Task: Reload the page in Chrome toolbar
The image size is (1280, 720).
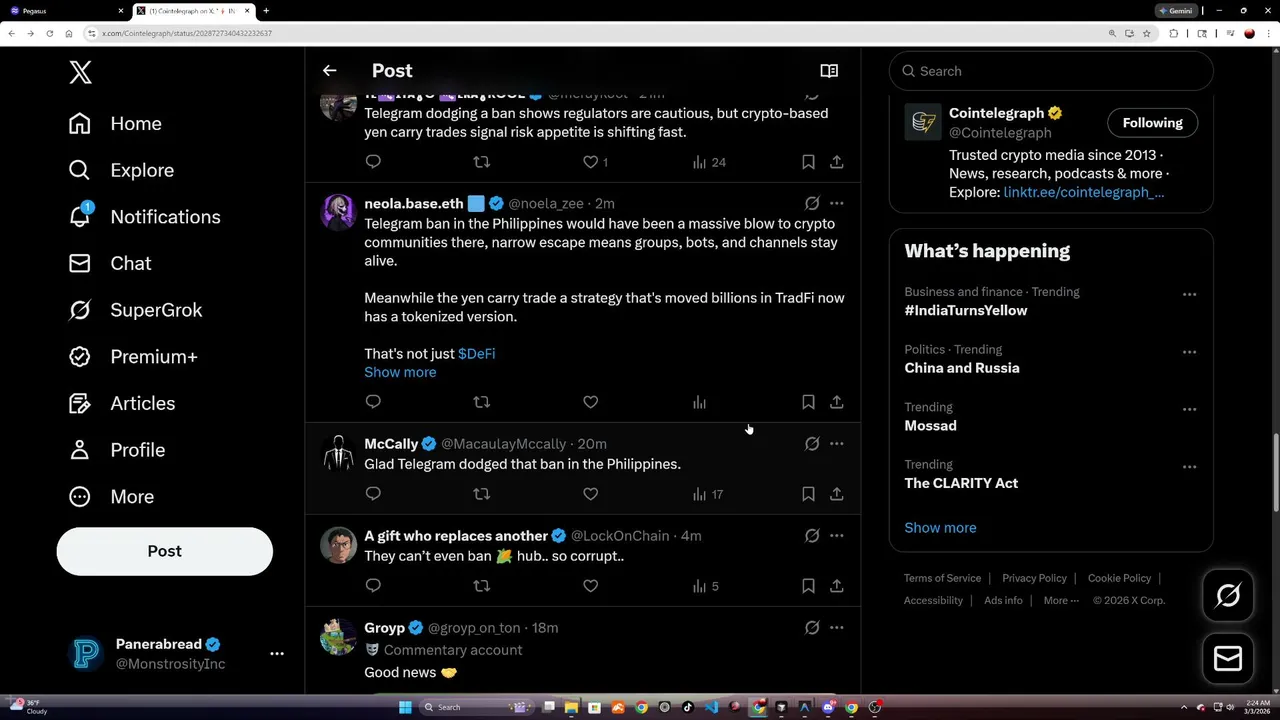Action: coord(49,33)
